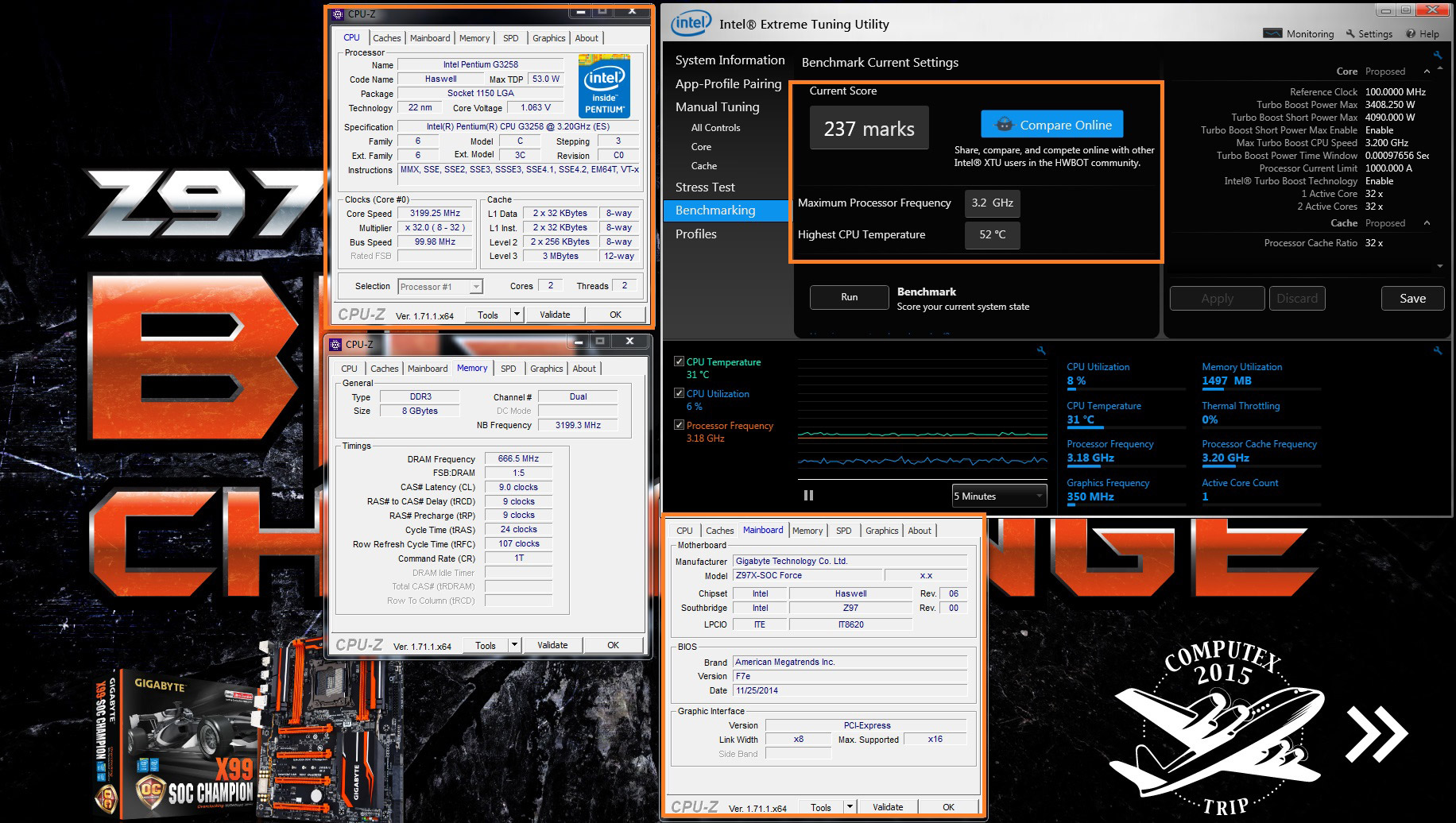Open Memory tab in the bottom CPU-Z Mainboard window
Image resolution: width=1456 pixels, height=823 pixels.
[x=807, y=531]
